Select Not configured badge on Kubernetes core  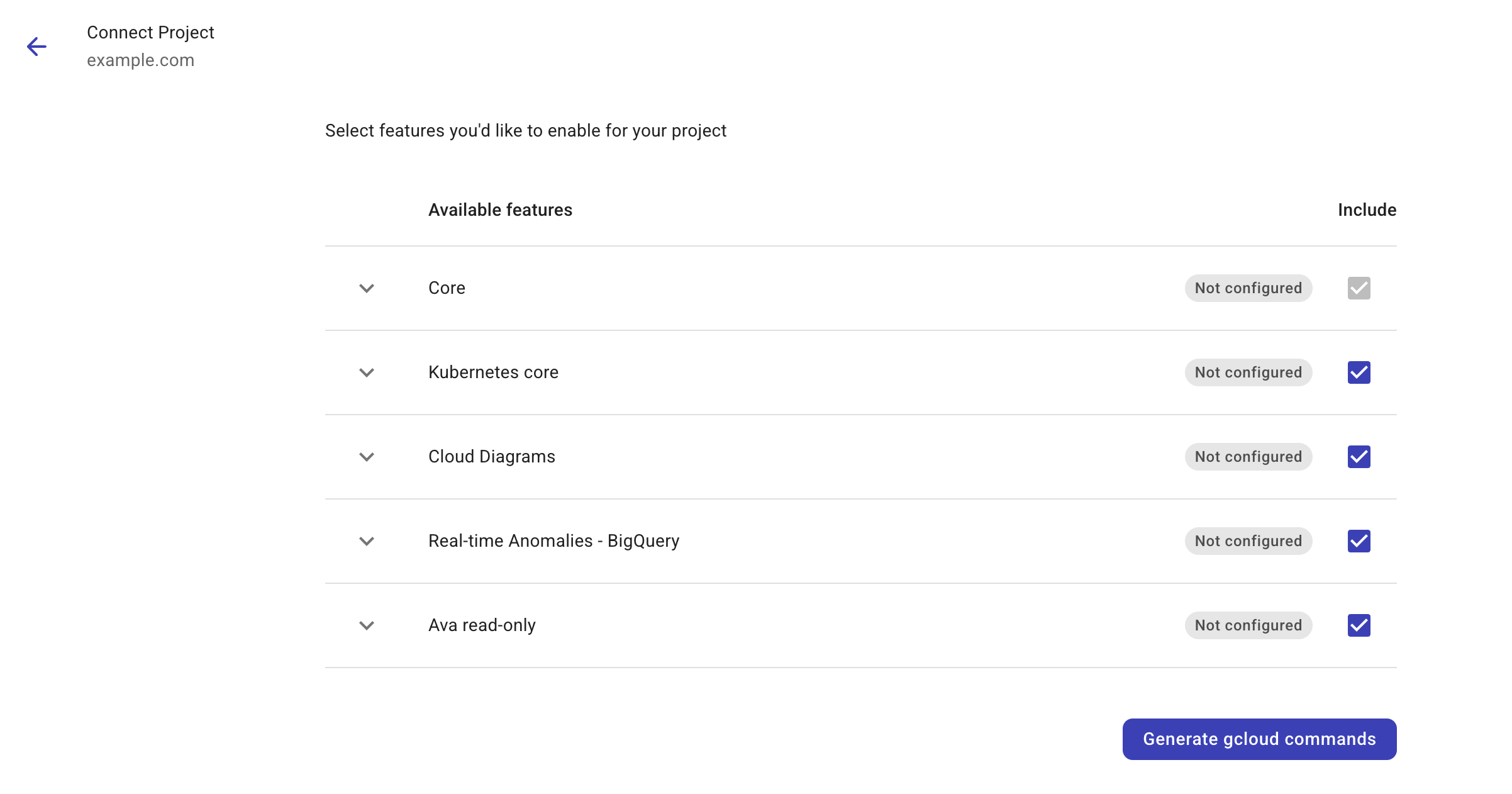(x=1248, y=372)
